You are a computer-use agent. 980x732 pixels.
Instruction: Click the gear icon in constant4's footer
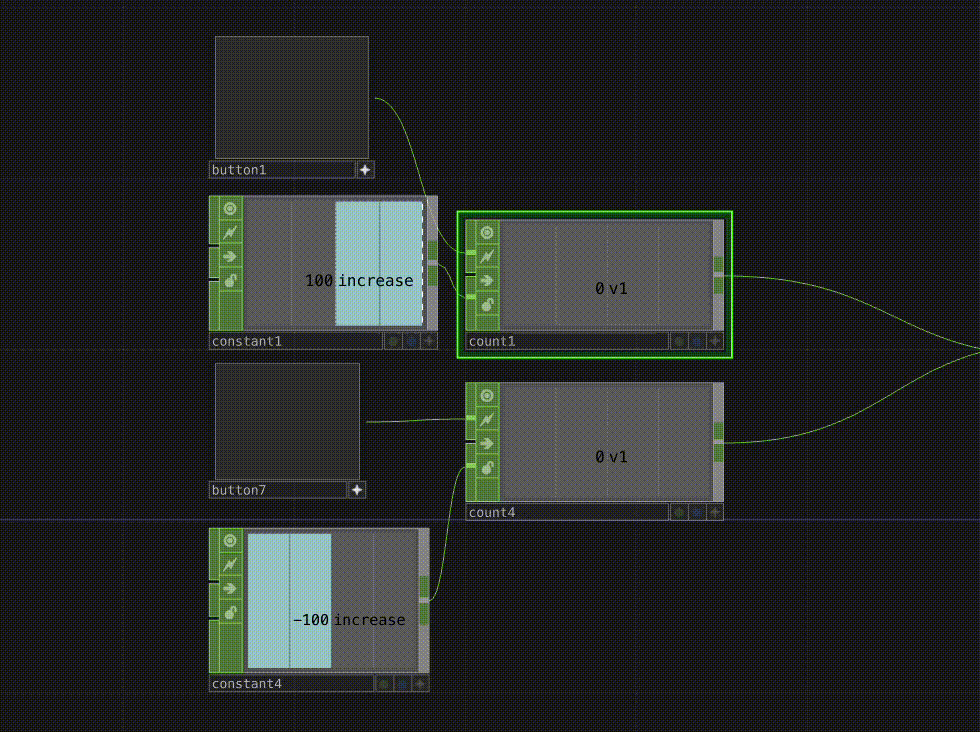point(385,683)
